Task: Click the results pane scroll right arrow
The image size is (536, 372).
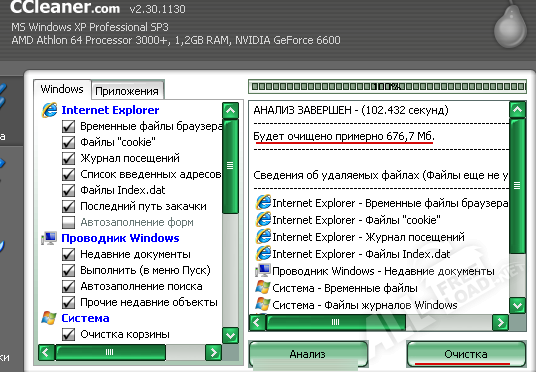Action: click(x=500, y=322)
